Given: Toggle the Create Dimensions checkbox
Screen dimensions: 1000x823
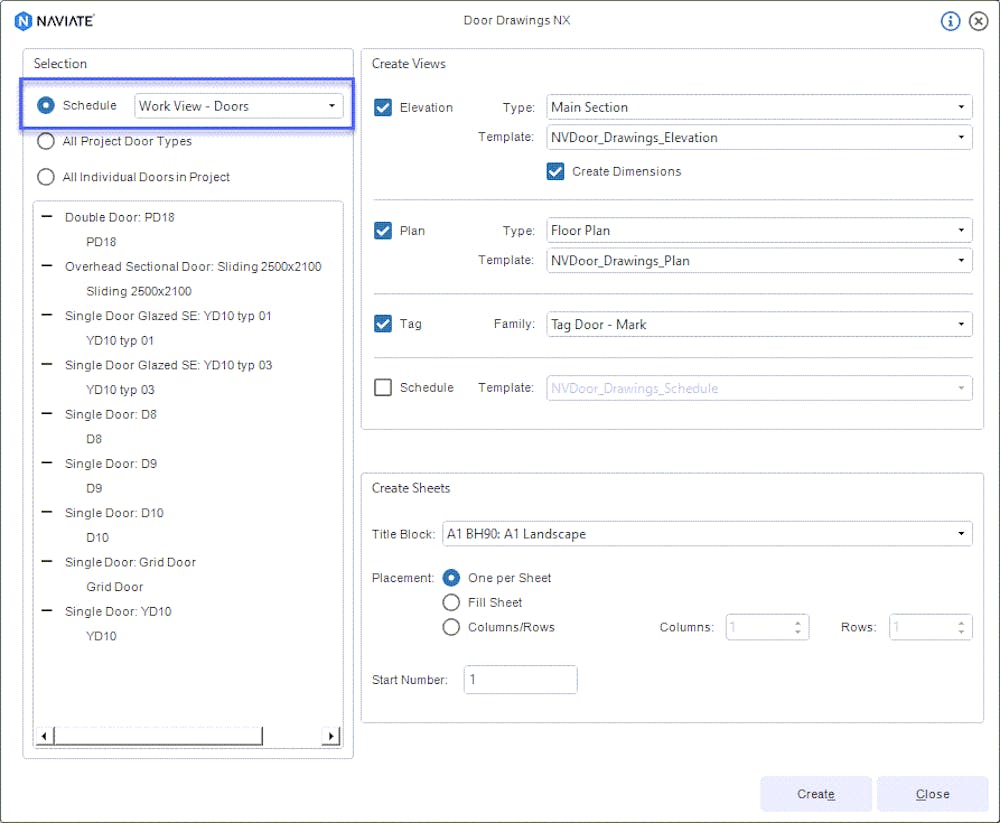Looking at the screenshot, I should [555, 171].
